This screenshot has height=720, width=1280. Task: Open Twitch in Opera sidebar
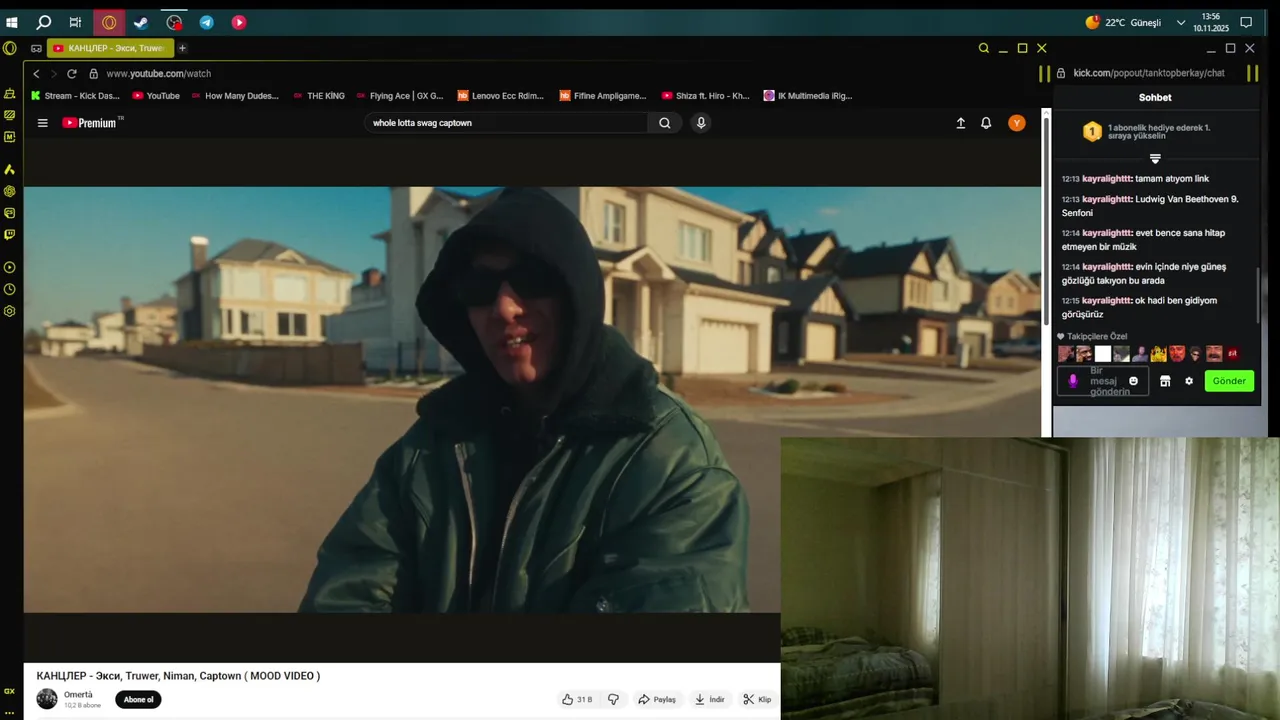9,235
